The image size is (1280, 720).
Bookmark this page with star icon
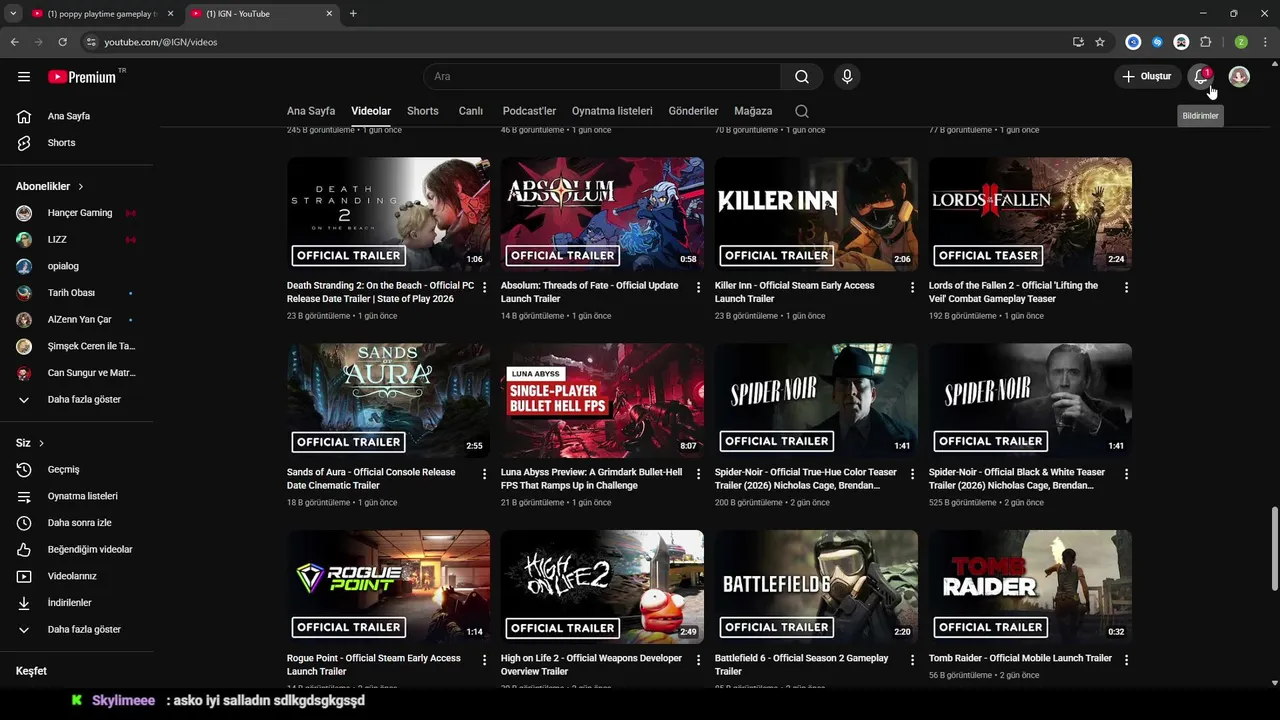(x=1100, y=42)
